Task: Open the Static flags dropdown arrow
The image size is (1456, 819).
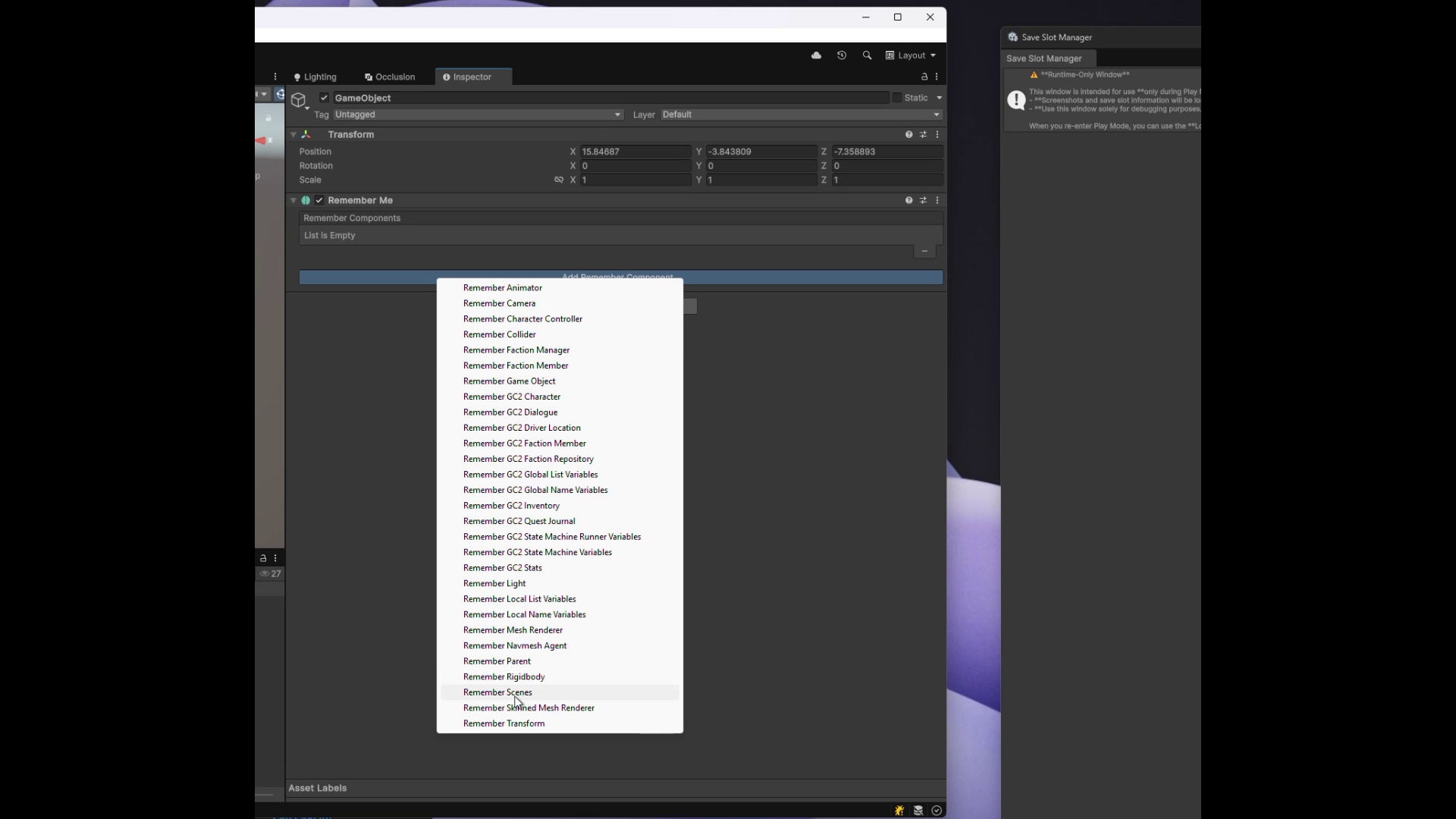Action: [940, 98]
